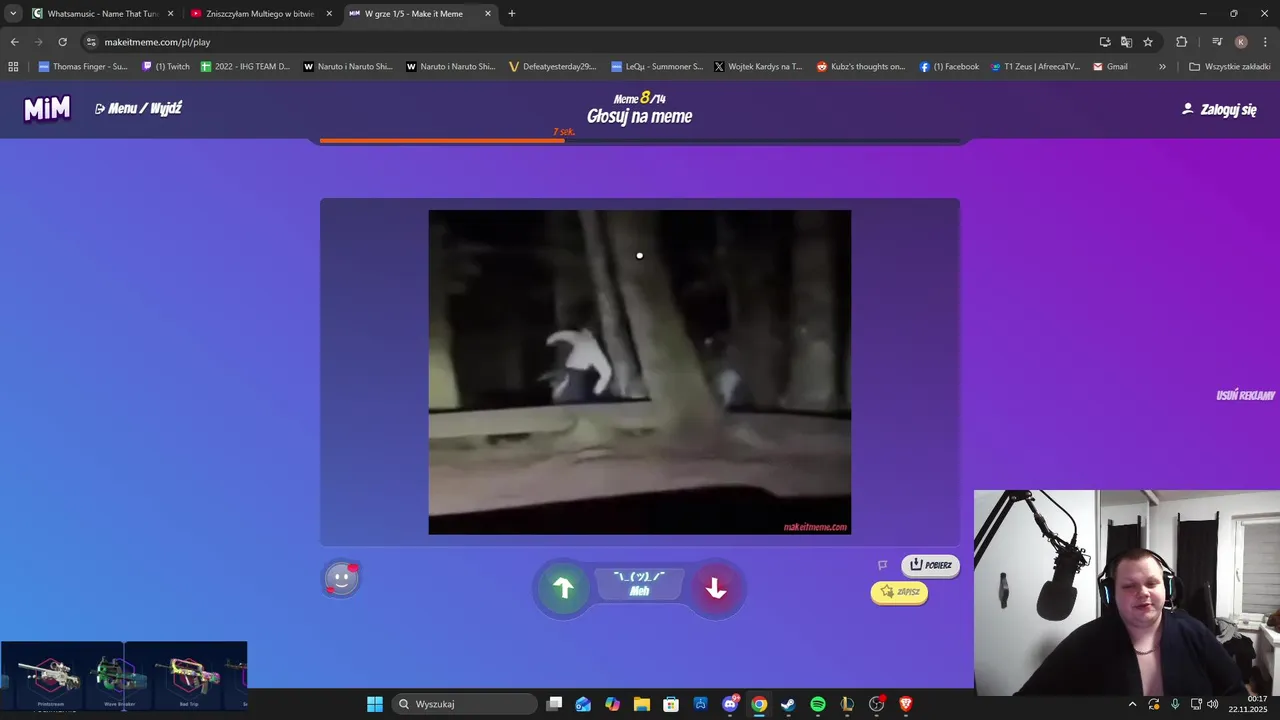The height and width of the screenshot is (720, 1280).
Task: Open Defeatyesterday29 bookmark
Action: (x=551, y=67)
